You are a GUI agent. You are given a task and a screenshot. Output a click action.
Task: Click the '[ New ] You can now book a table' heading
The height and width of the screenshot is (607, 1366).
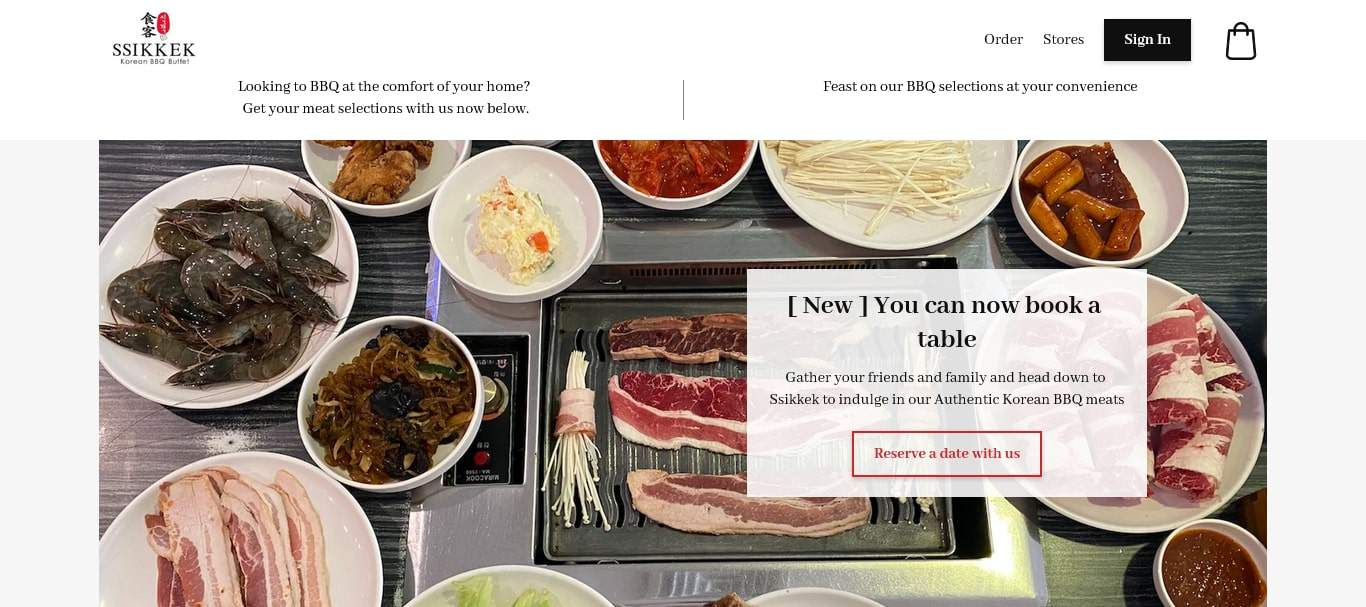click(x=946, y=322)
